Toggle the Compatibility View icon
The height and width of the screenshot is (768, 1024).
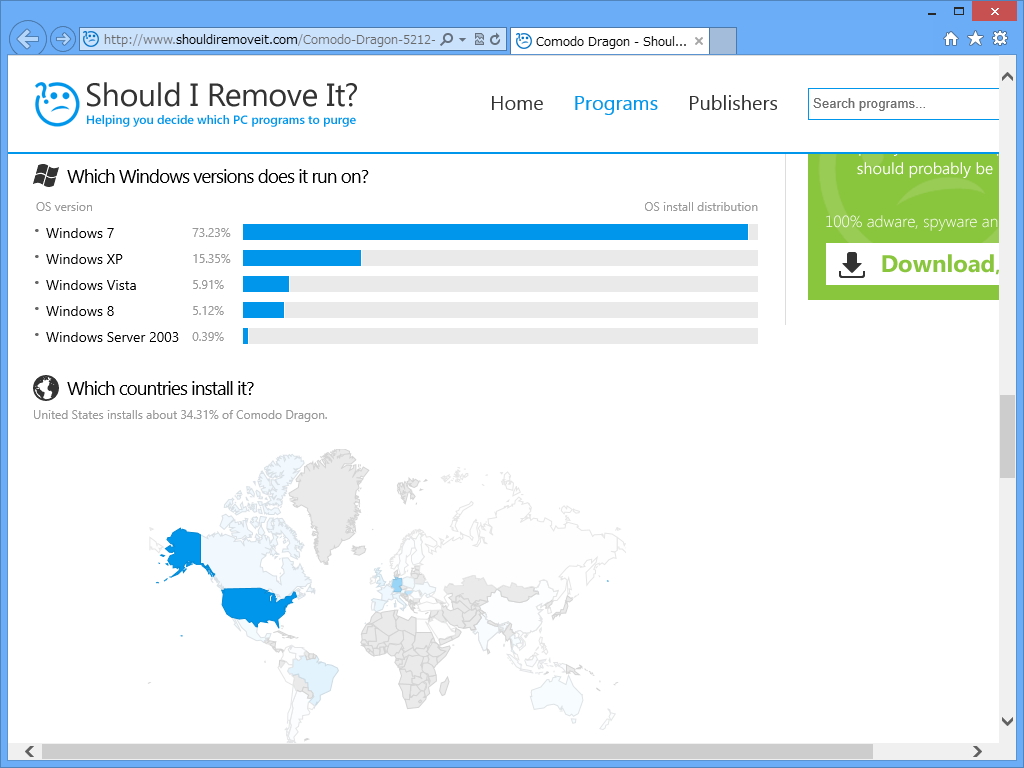479,39
